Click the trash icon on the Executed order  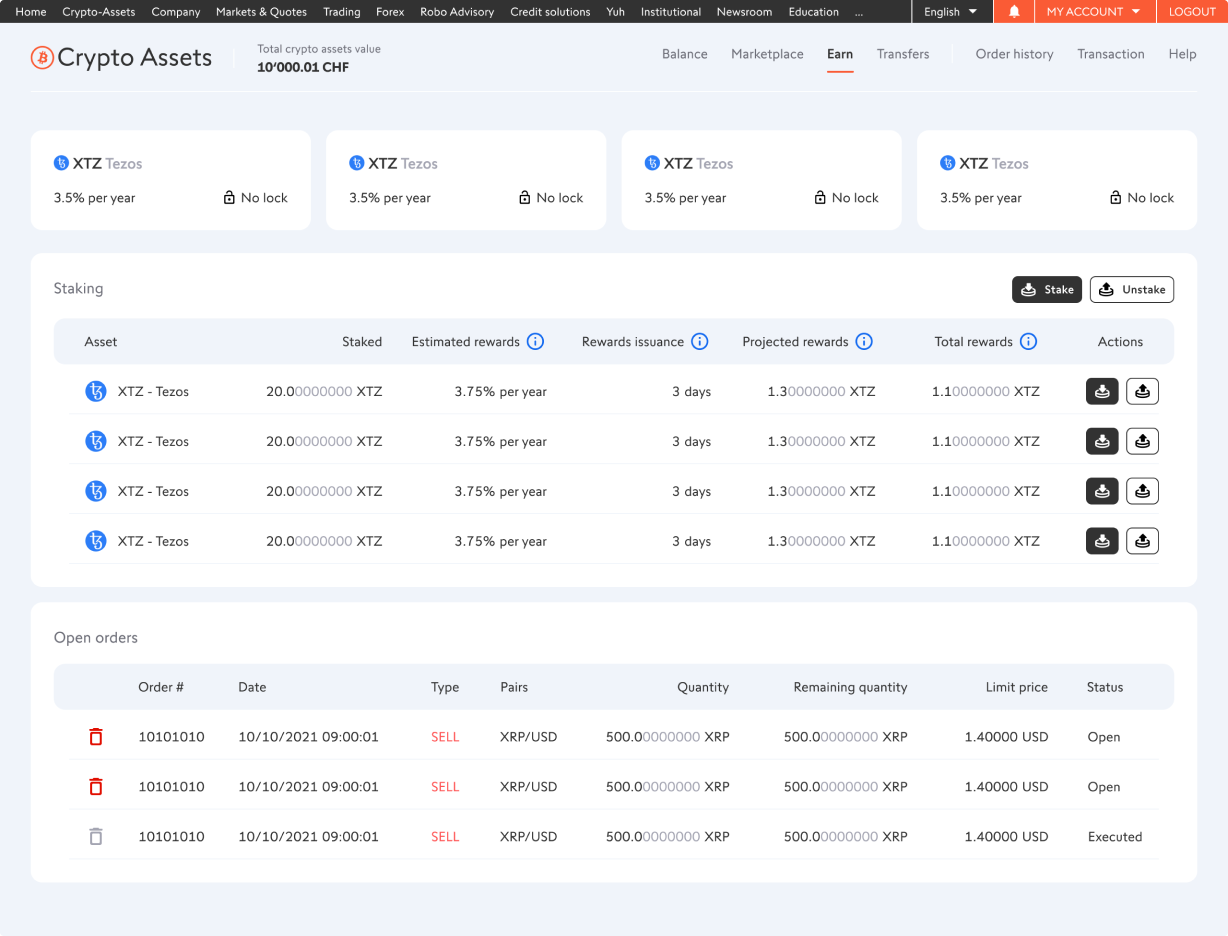96,837
